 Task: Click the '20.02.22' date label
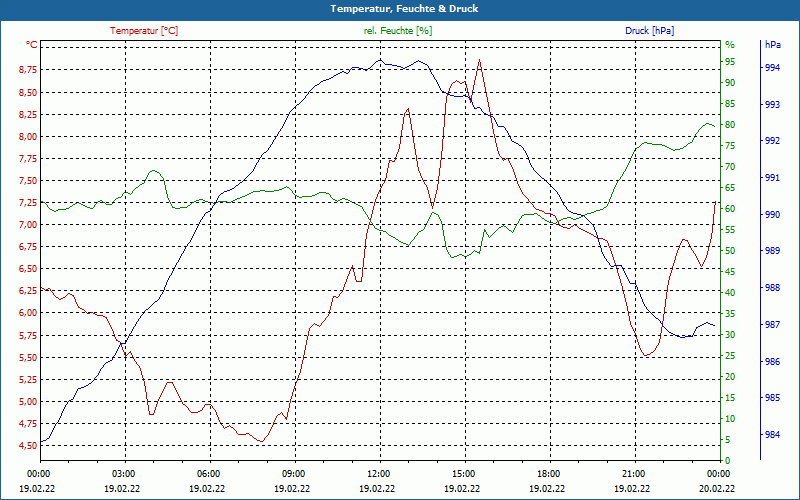(717, 488)
